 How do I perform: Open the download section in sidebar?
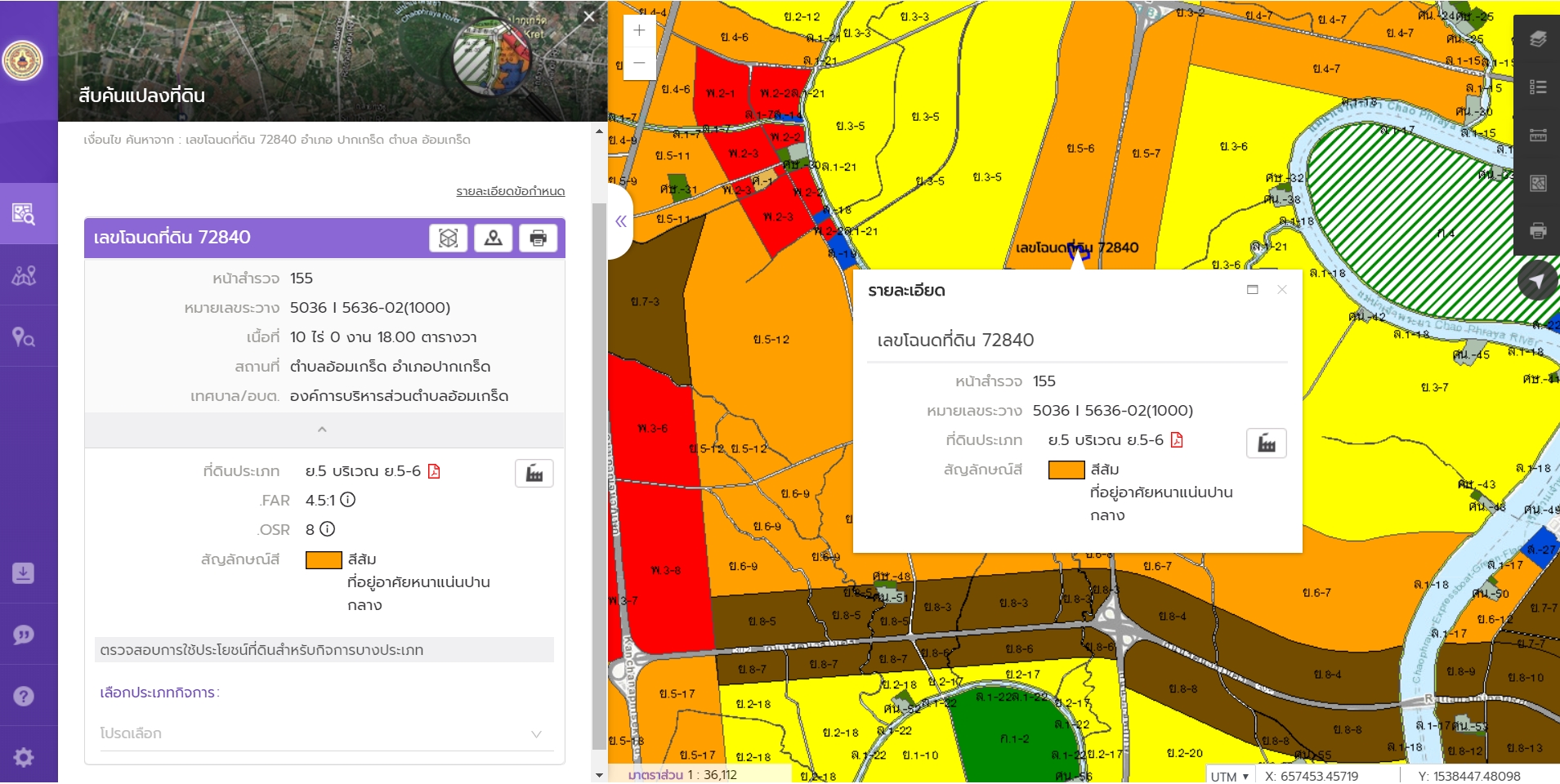[24, 573]
